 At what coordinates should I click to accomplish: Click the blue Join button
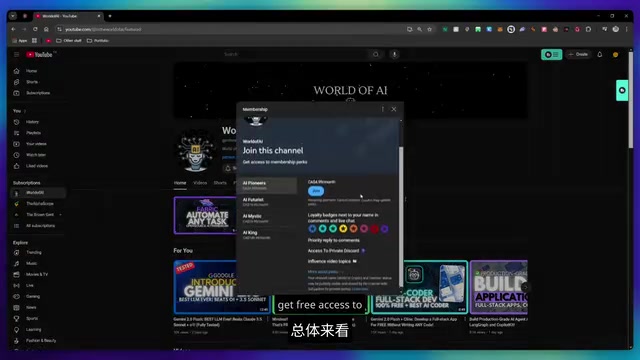316,191
